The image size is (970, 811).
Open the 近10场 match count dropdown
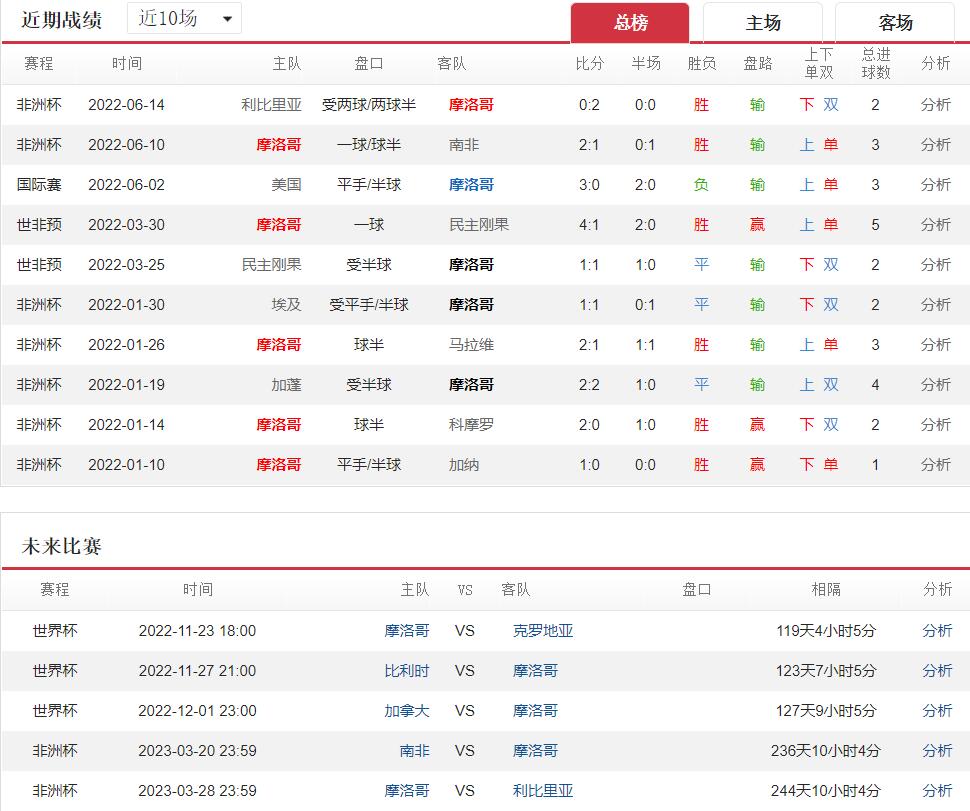(x=184, y=19)
